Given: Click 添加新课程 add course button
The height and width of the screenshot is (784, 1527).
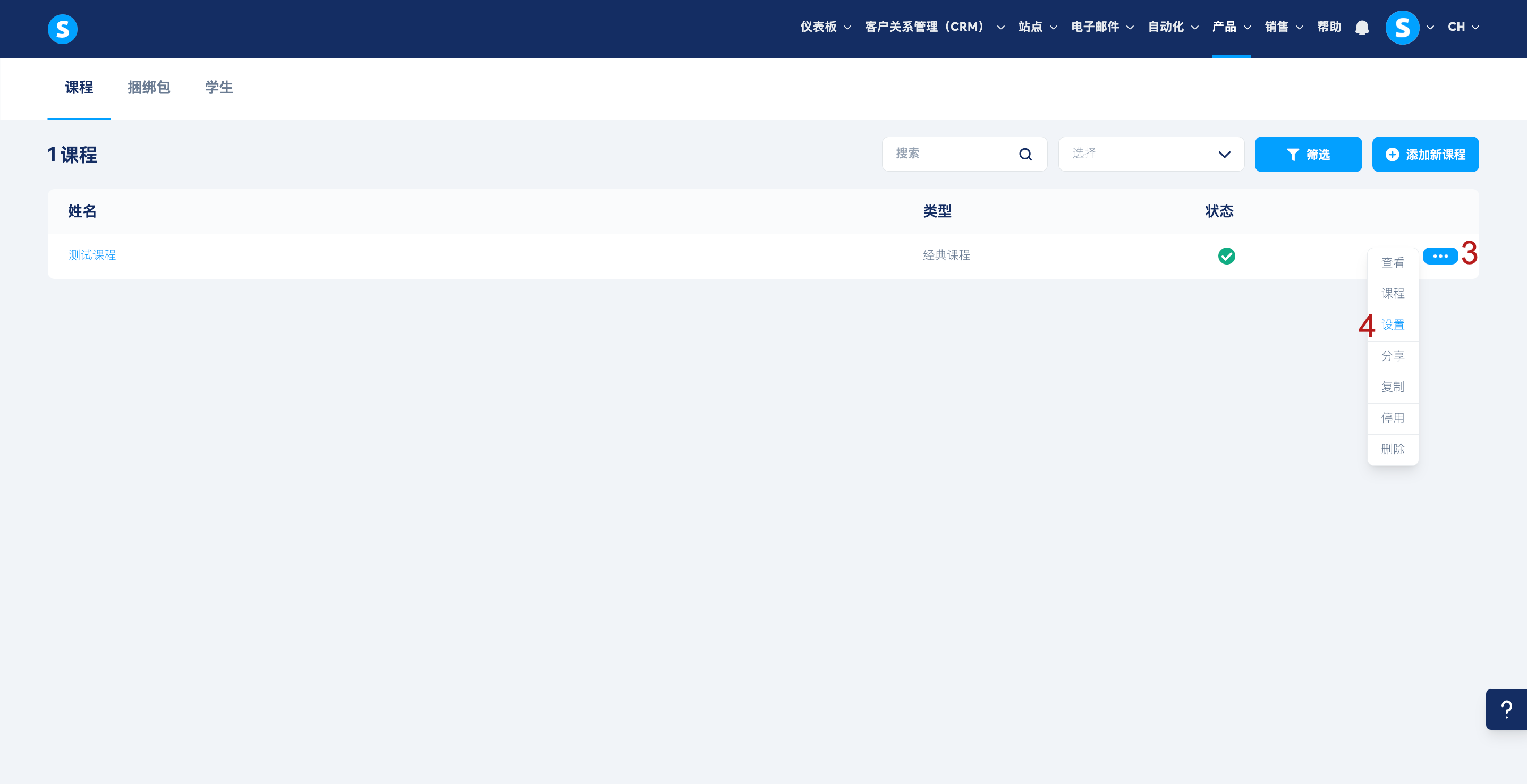Looking at the screenshot, I should click(1425, 155).
